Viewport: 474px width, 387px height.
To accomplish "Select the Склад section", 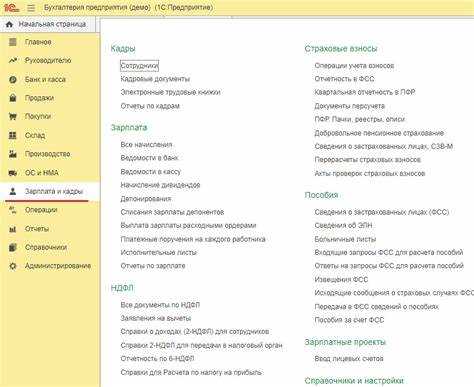I will (x=35, y=135).
